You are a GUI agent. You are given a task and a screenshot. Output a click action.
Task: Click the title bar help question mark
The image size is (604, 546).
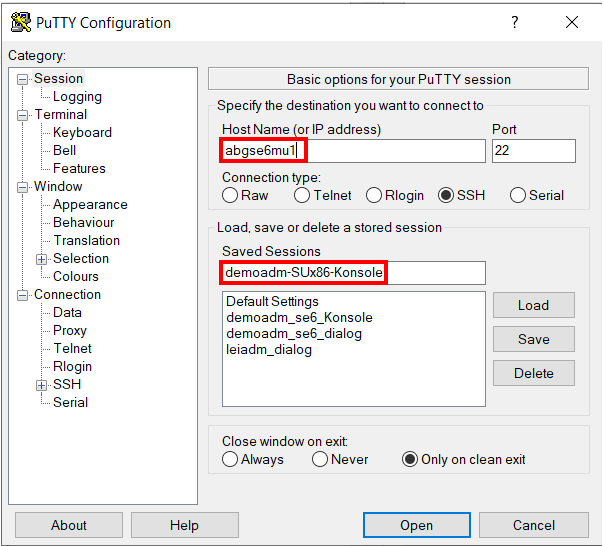pos(515,22)
